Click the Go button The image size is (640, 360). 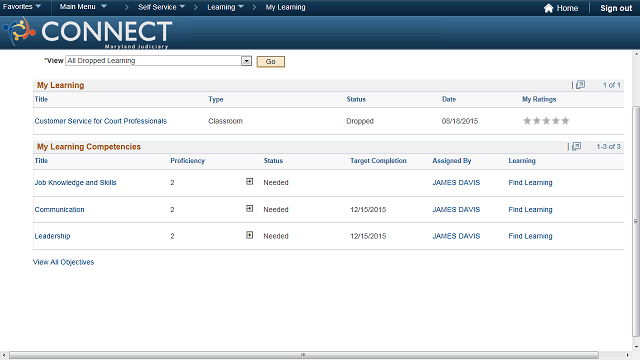271,62
